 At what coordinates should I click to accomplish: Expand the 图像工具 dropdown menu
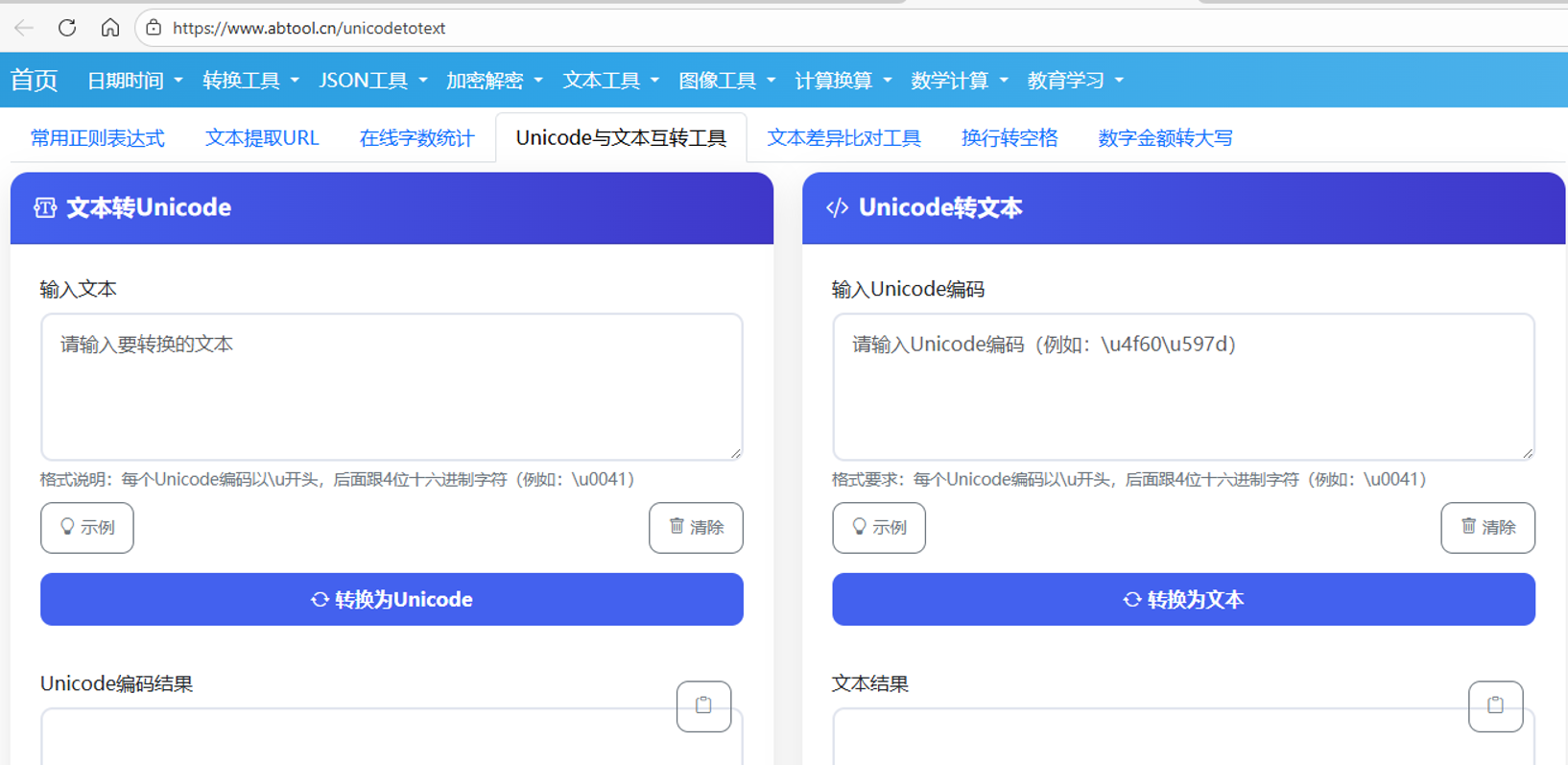(x=727, y=81)
